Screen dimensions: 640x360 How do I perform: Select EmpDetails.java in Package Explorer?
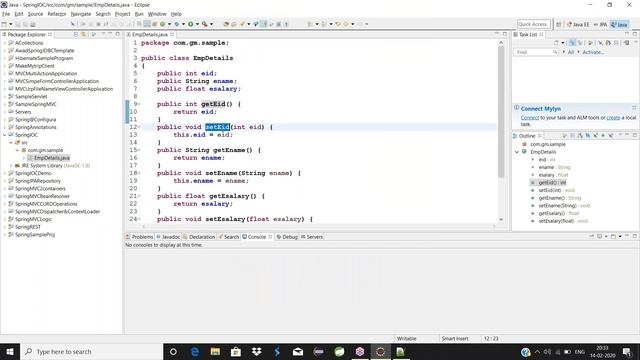[52, 158]
